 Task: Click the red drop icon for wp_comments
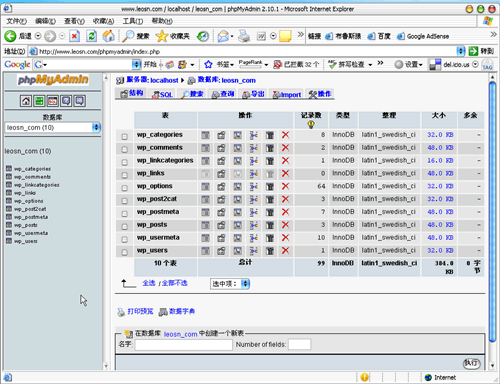pos(286,148)
